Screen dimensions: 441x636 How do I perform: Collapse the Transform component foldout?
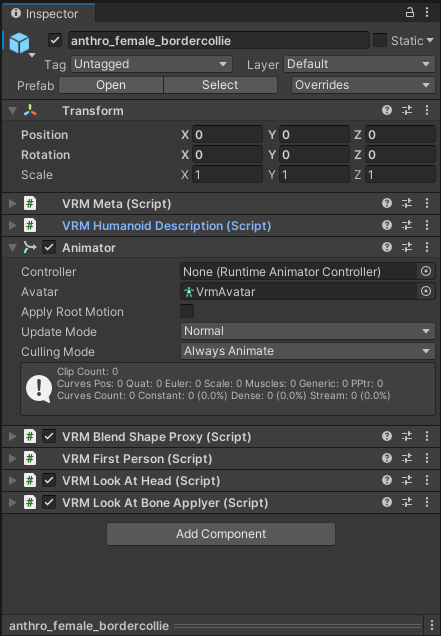click(13, 110)
